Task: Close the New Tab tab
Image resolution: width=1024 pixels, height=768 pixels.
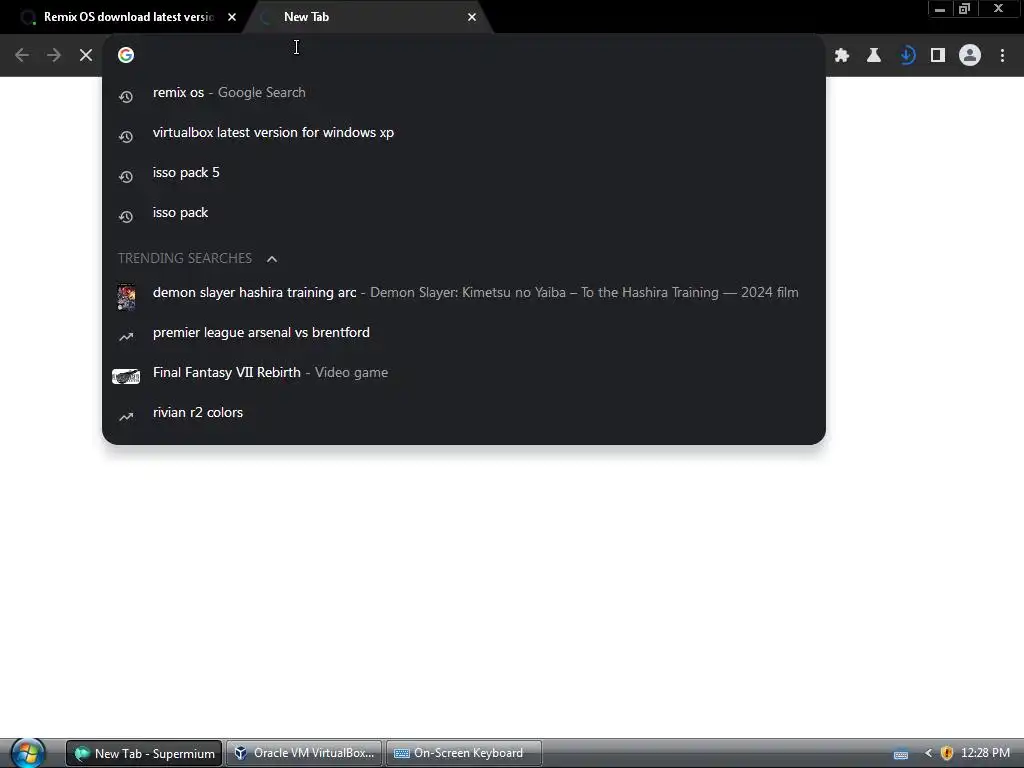Action: point(472,17)
